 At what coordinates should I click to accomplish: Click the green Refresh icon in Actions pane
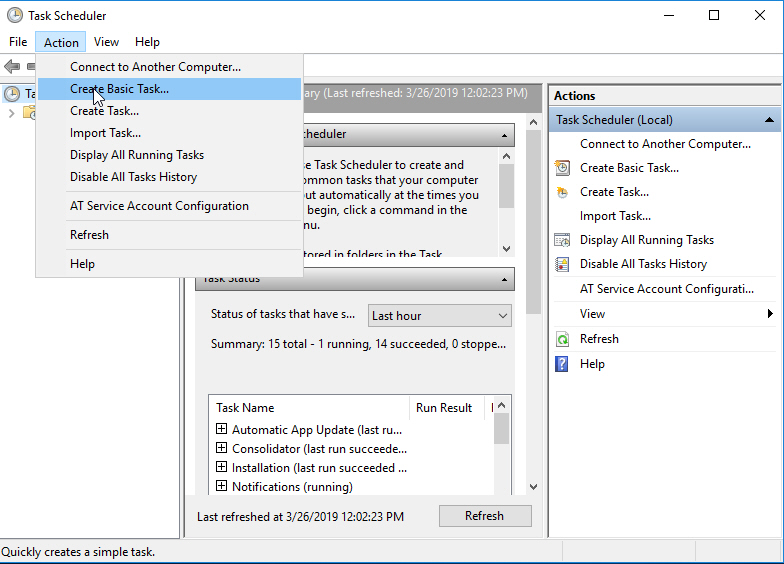[x=562, y=339]
